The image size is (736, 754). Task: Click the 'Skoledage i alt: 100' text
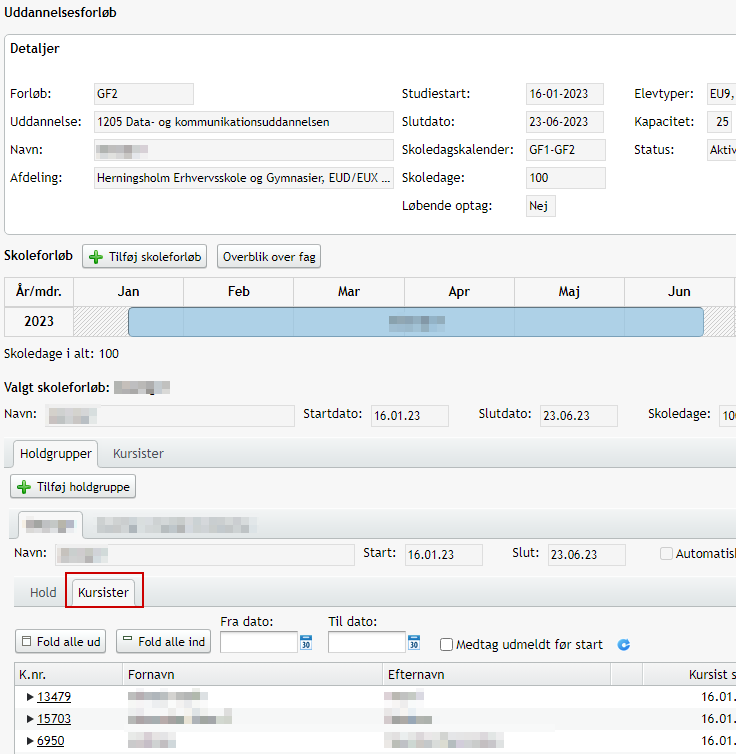point(62,354)
